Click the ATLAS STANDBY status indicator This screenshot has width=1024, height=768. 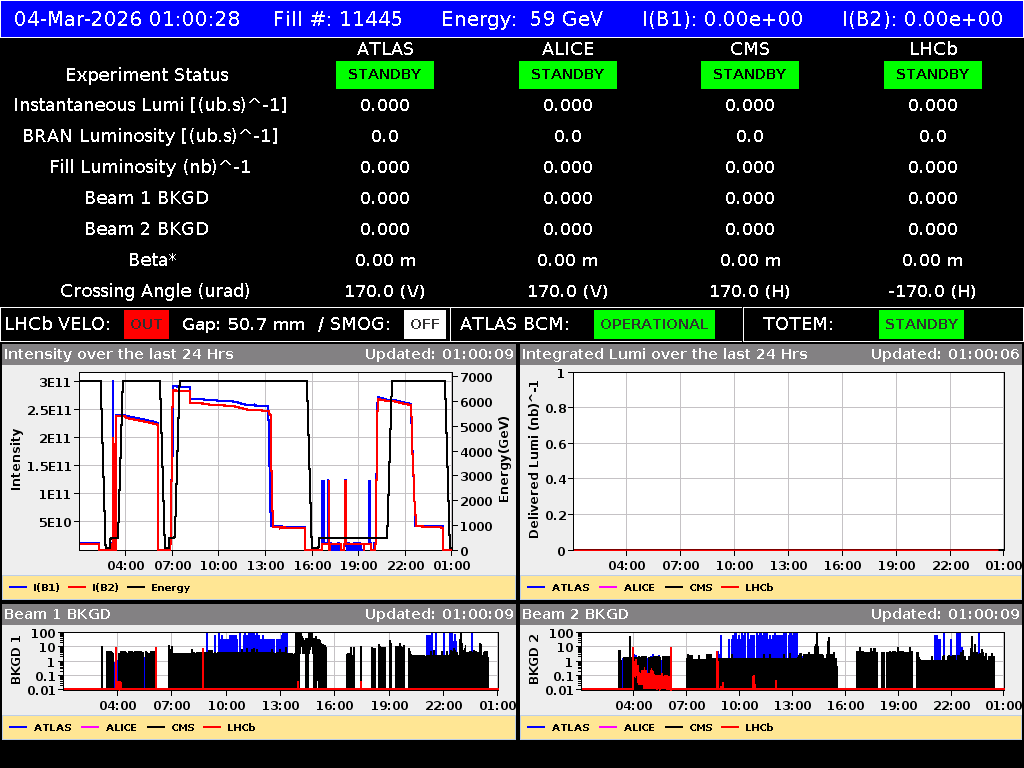[385, 74]
